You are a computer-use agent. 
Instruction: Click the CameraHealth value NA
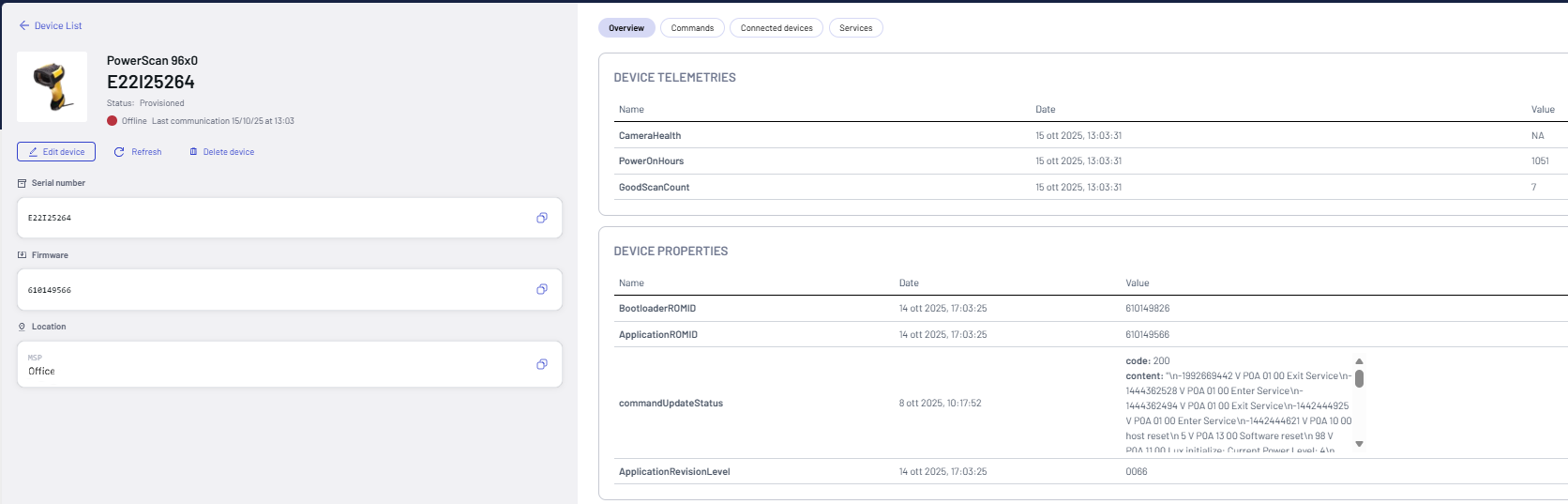pyautogui.click(x=1538, y=136)
